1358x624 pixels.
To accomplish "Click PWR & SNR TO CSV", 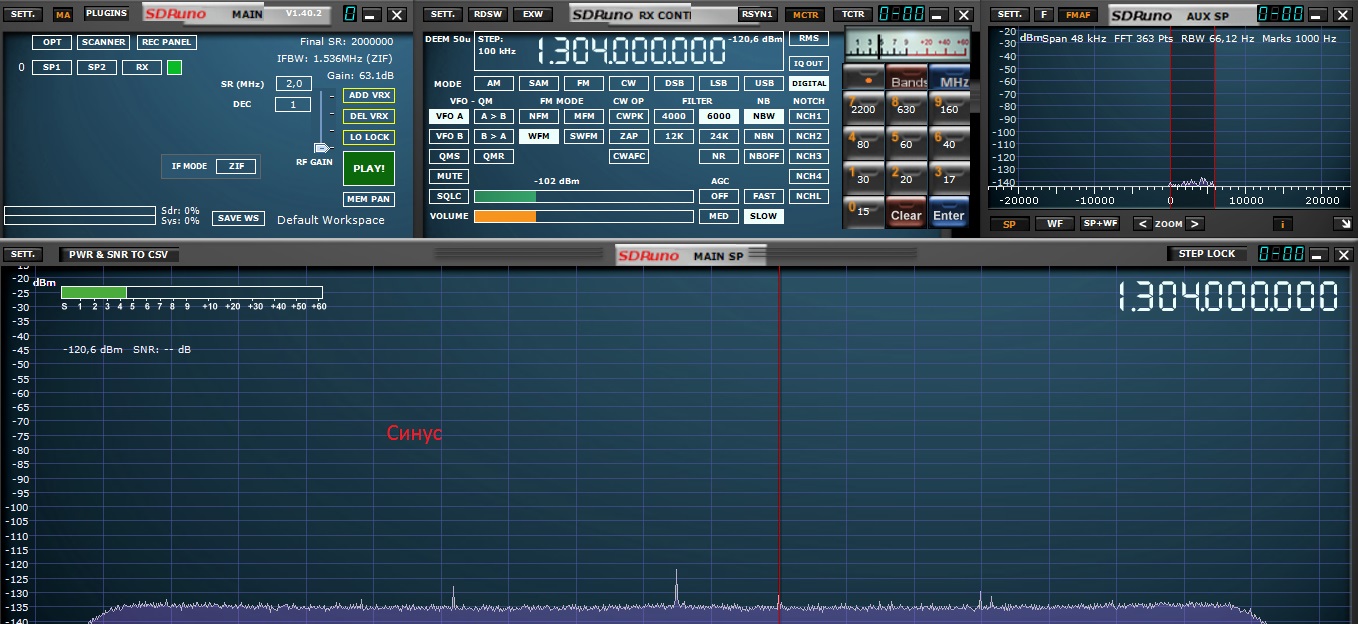I will click(119, 254).
